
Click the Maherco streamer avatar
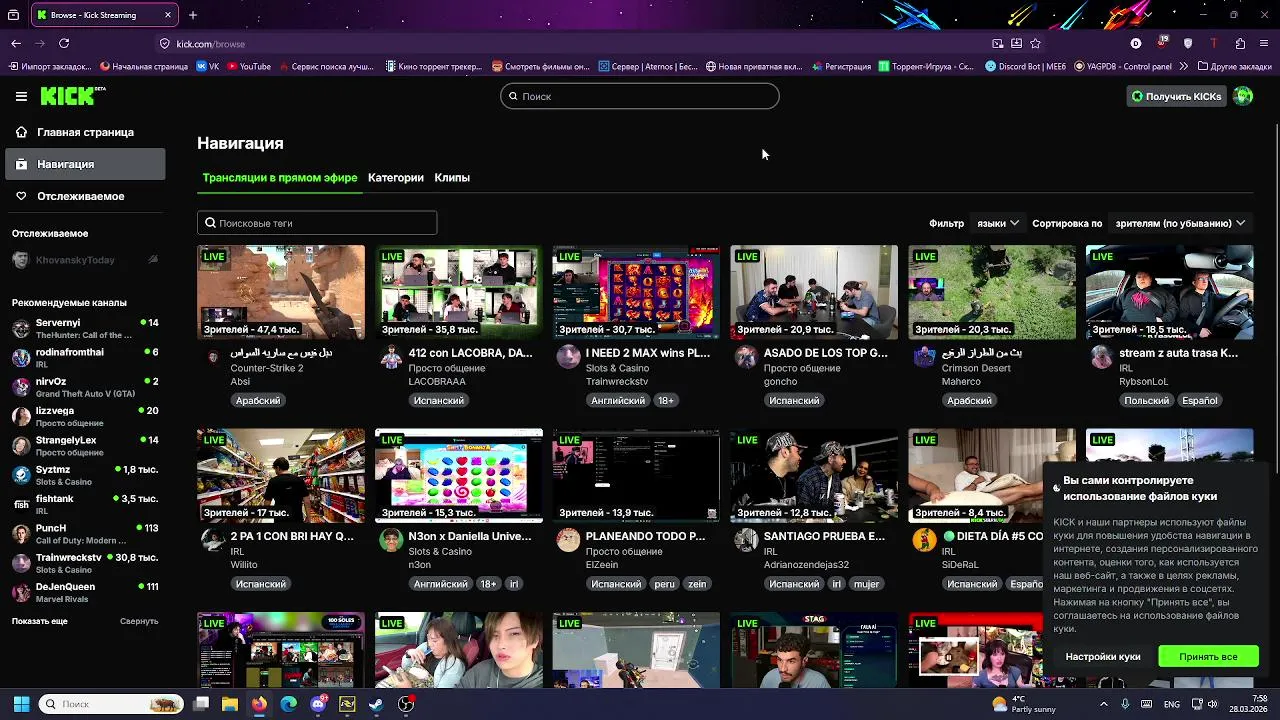[x=924, y=357]
